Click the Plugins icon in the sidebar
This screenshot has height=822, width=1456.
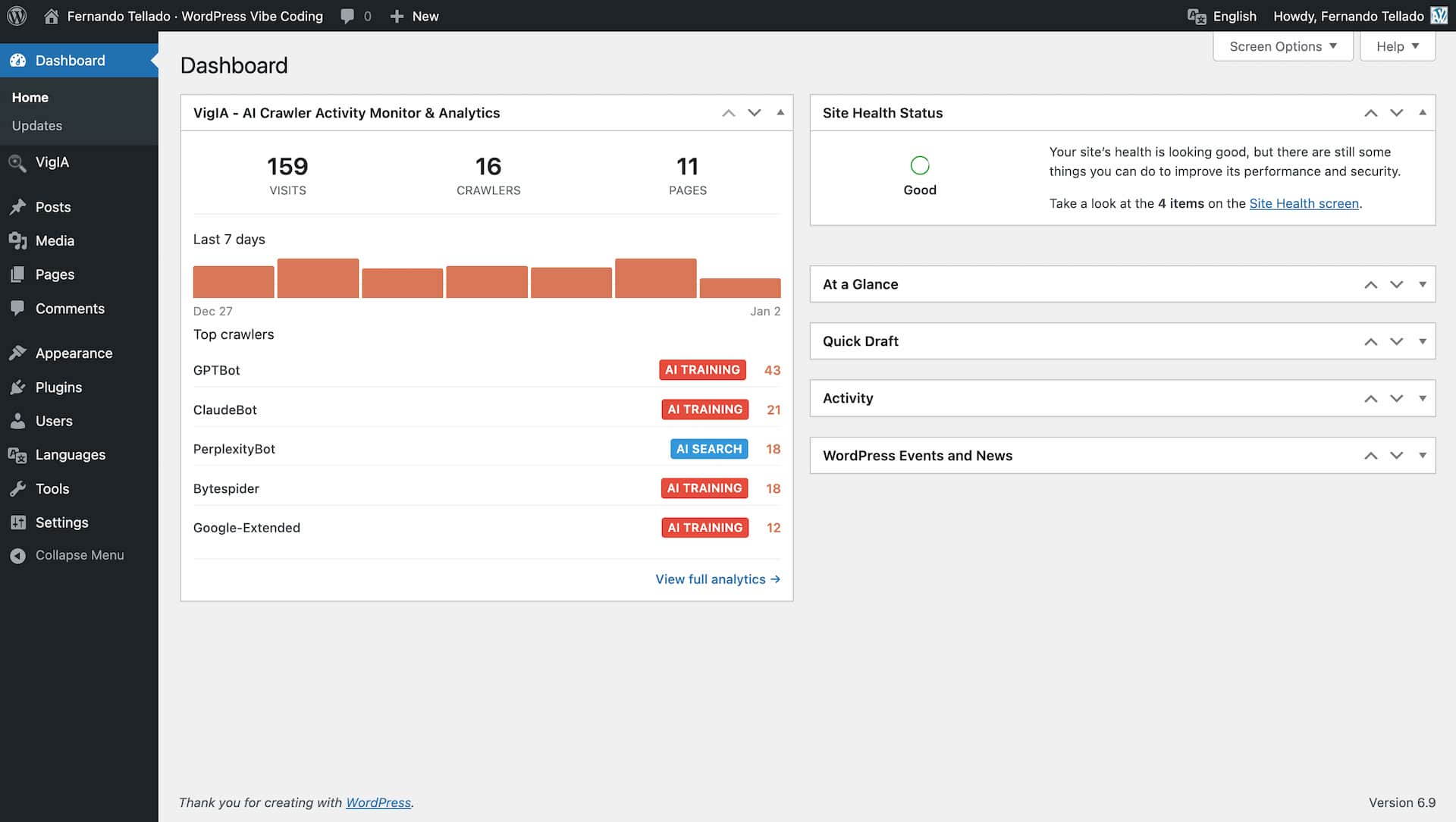tap(18, 387)
